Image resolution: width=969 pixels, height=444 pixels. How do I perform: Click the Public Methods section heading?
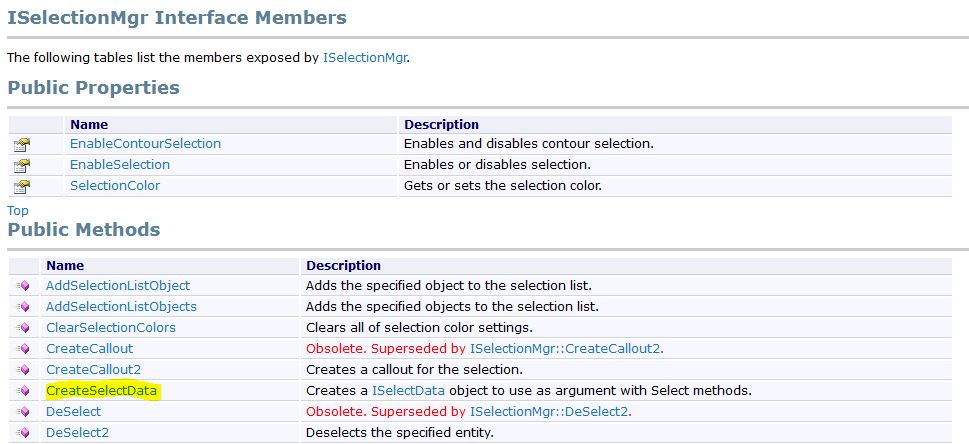pyautogui.click(x=84, y=230)
